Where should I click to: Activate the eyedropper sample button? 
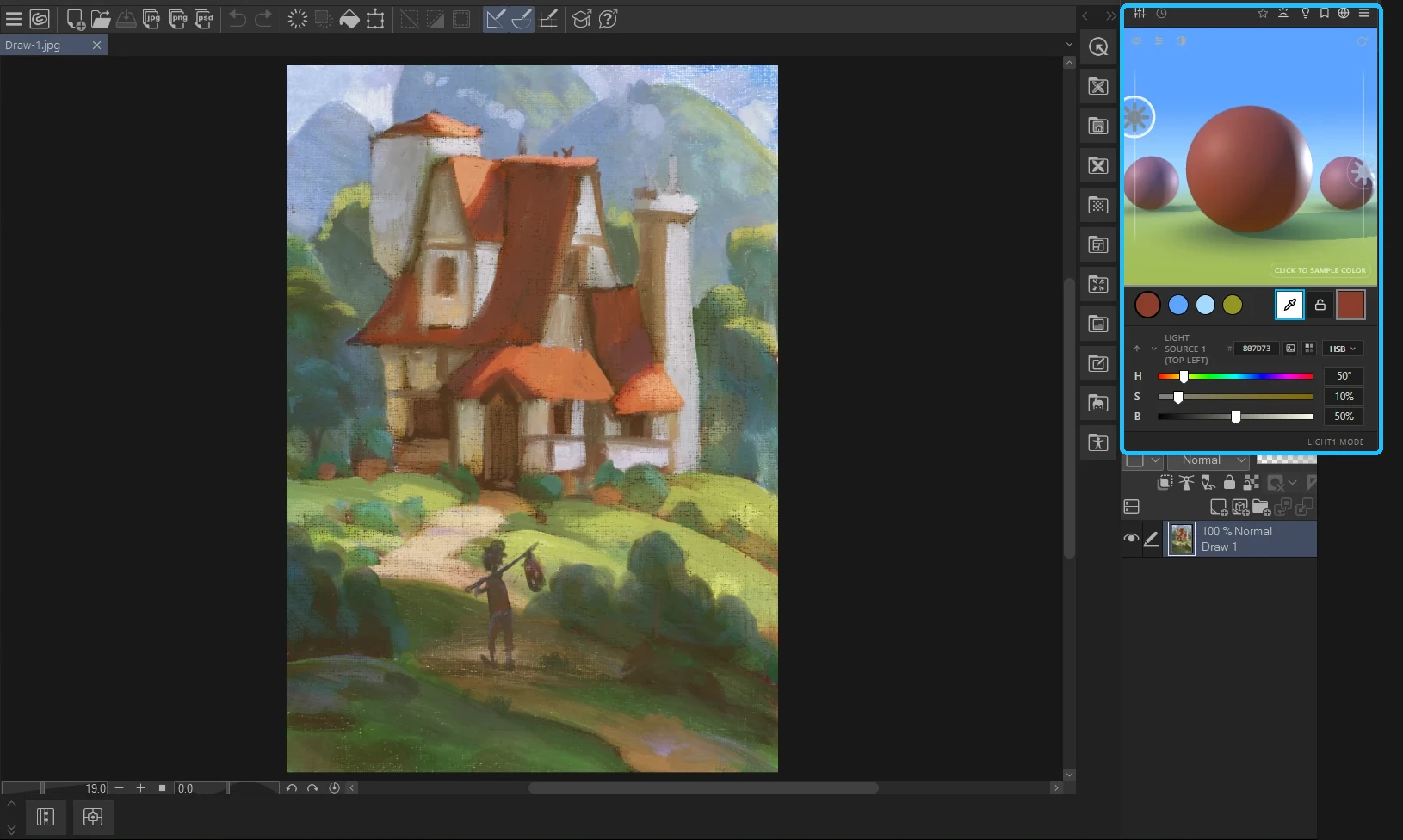click(1289, 305)
